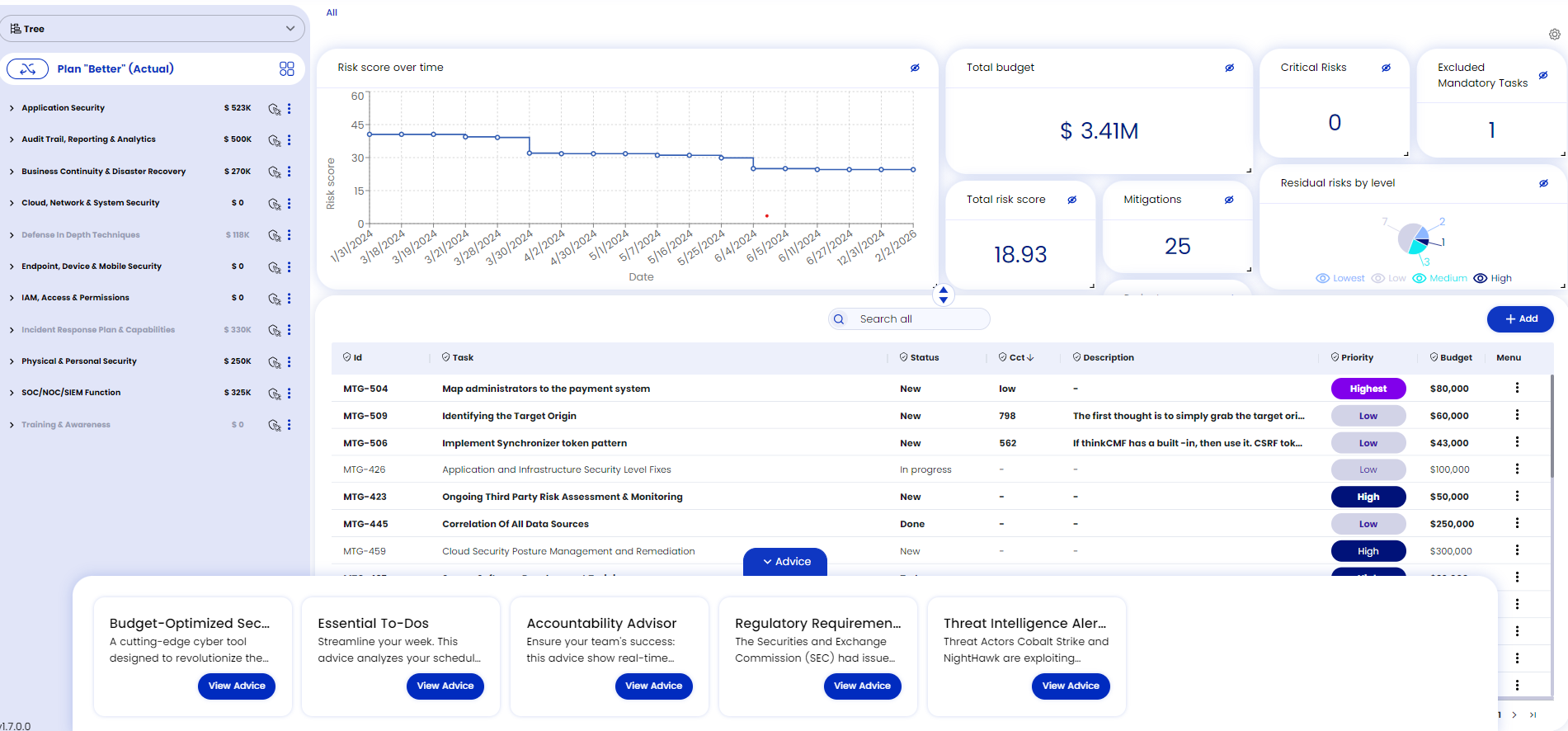Screen dimensions: 1568x731
Task: Open the Tree view dropdown
Action: pyautogui.click(x=153, y=29)
